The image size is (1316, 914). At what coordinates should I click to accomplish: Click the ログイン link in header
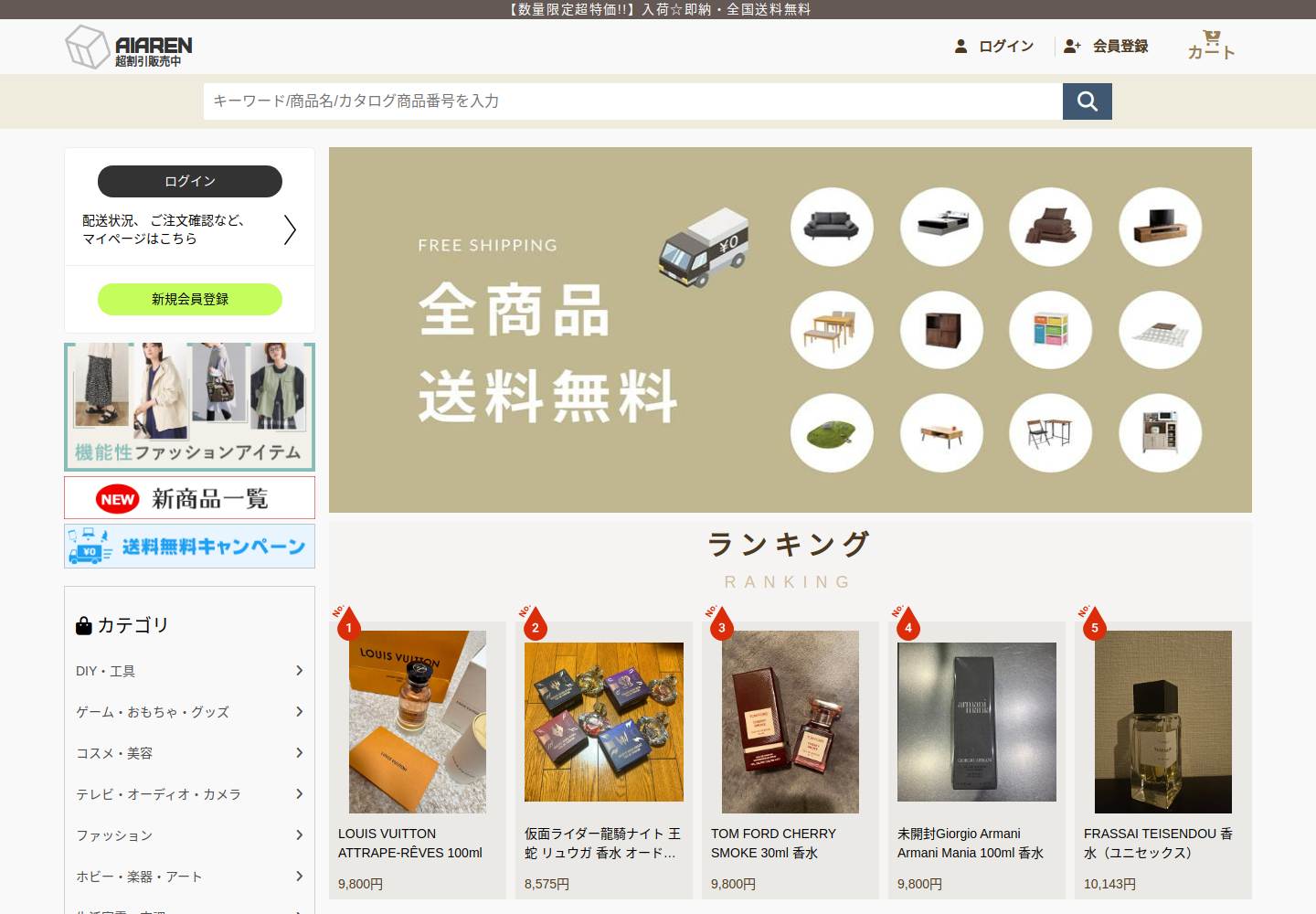coord(1006,46)
